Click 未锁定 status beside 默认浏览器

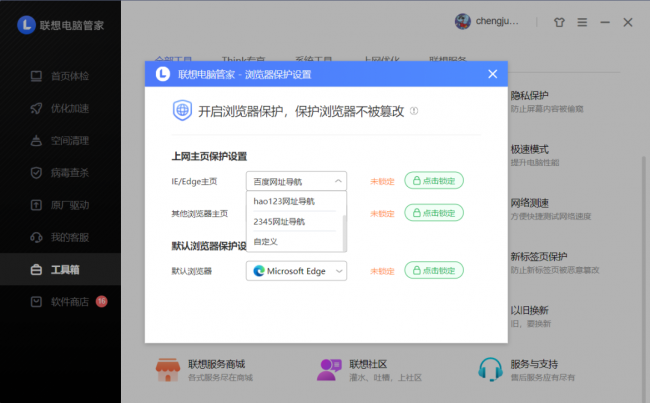coord(382,271)
